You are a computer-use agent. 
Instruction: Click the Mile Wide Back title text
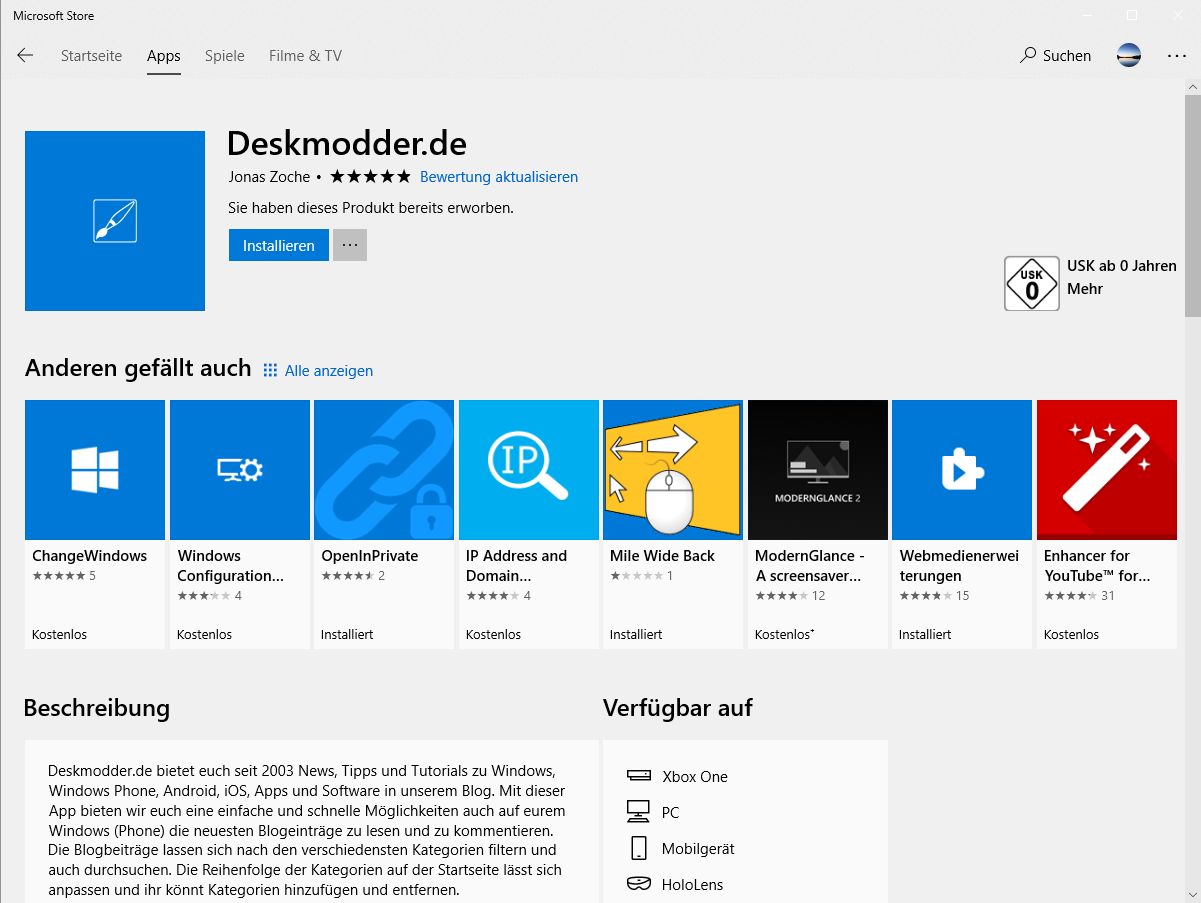(x=662, y=556)
